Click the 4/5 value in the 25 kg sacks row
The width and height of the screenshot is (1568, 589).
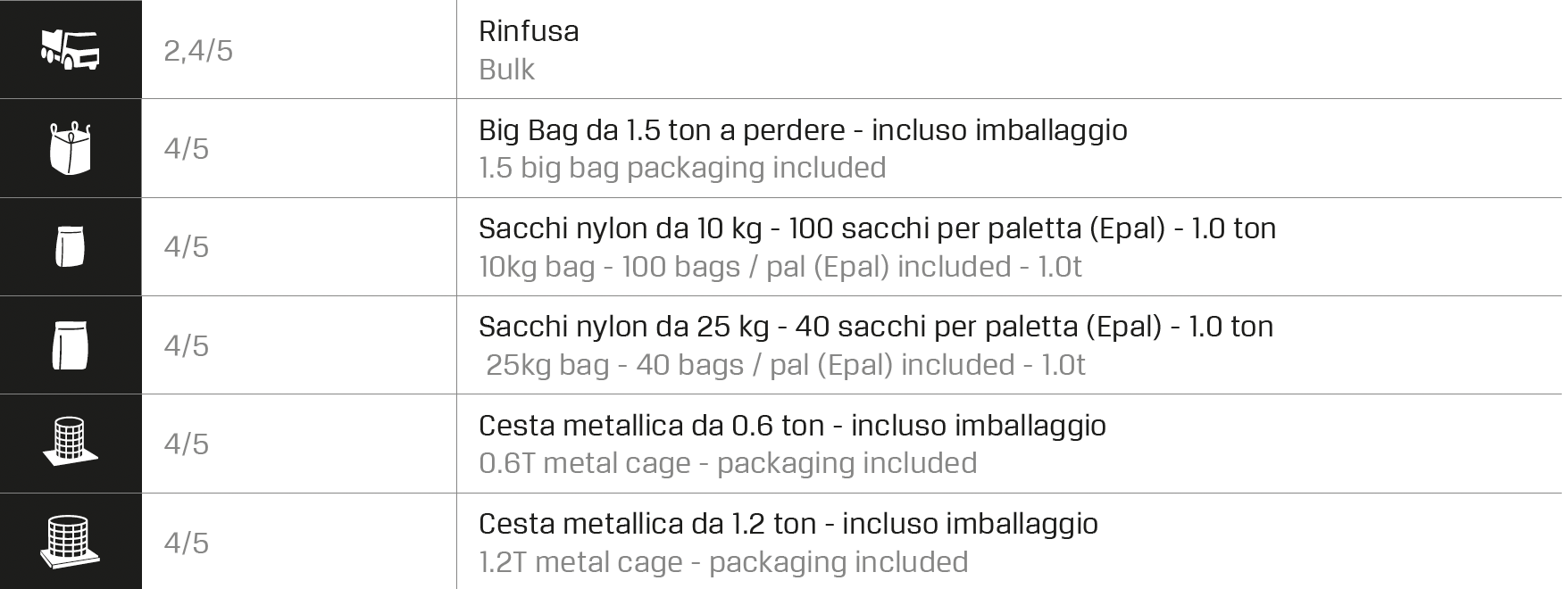click(x=186, y=346)
